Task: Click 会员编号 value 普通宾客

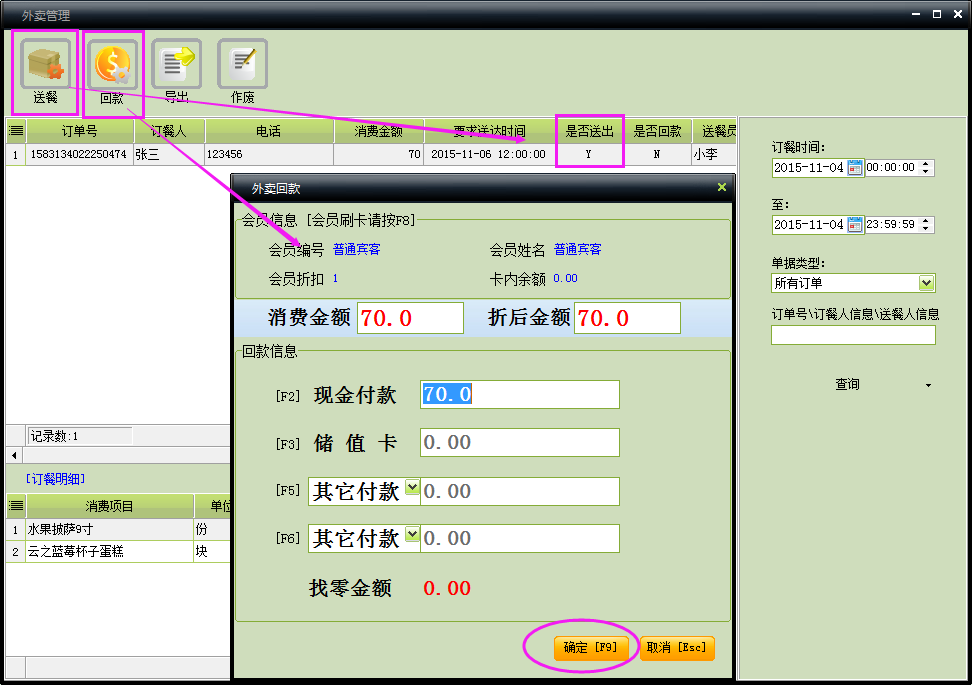Action: tap(356, 250)
